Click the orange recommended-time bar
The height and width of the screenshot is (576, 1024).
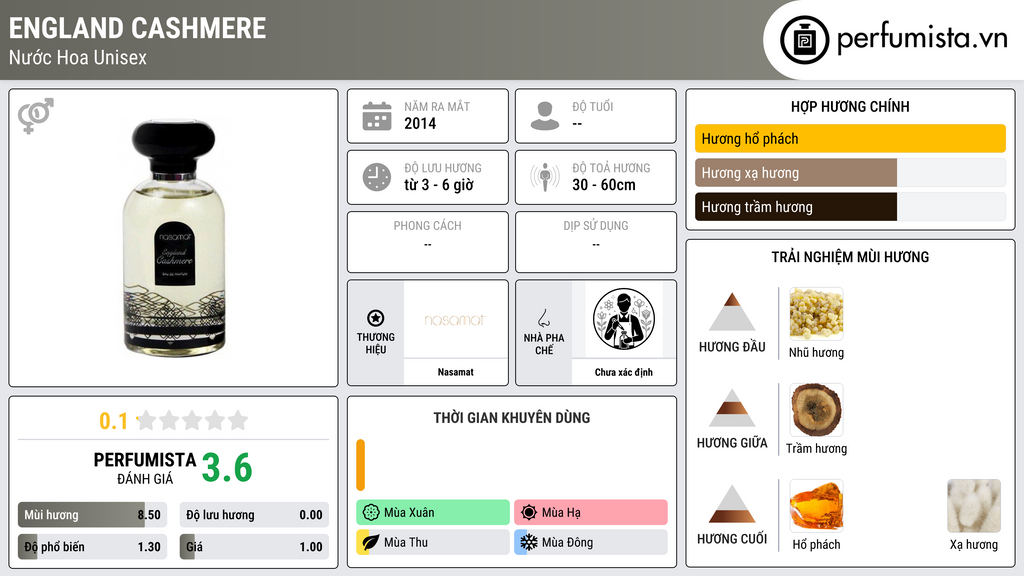[360, 465]
